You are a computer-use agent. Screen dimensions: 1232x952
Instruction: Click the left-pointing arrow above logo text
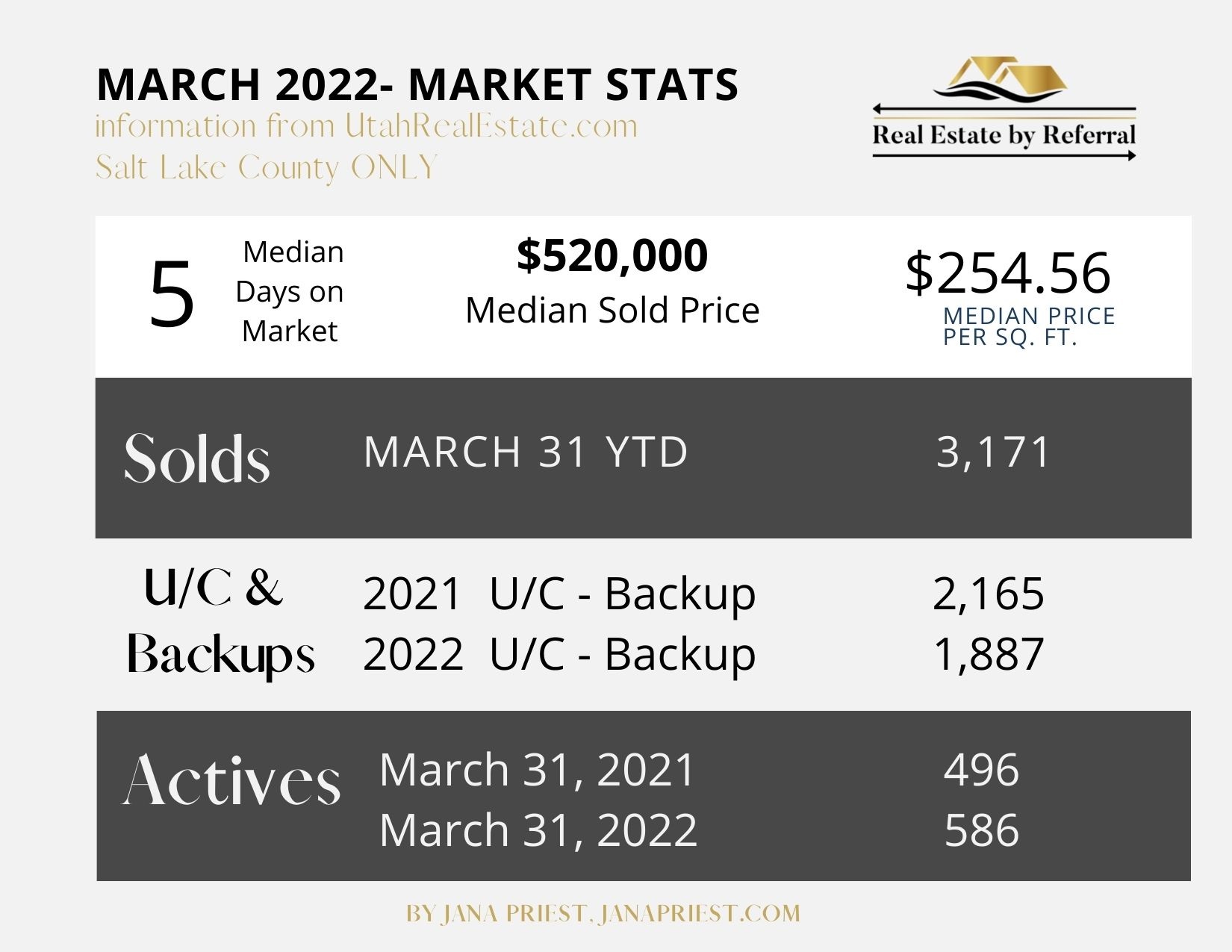pos(1004,110)
